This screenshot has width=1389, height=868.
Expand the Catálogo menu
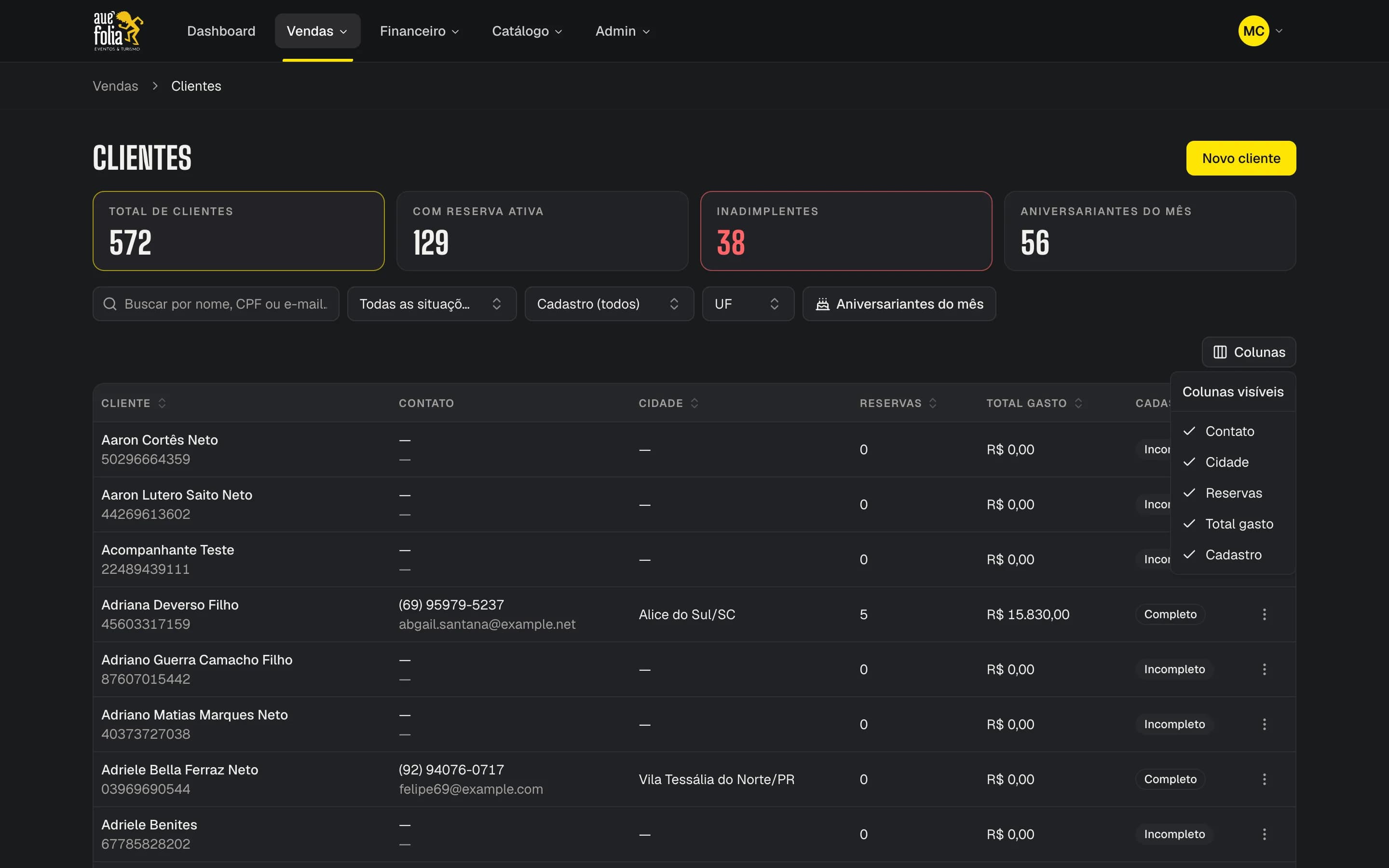click(527, 31)
